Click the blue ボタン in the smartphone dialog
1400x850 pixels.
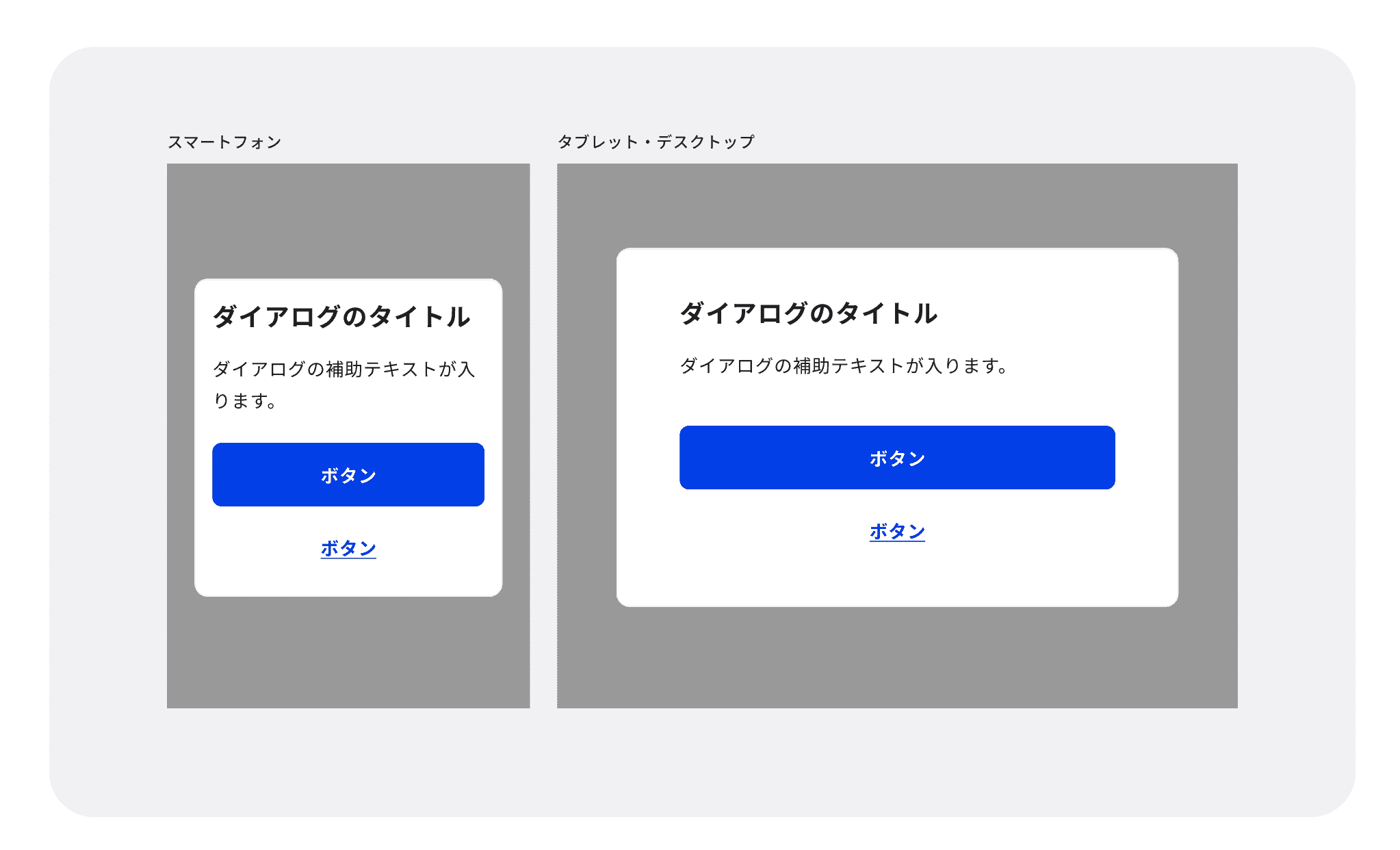coord(348,474)
